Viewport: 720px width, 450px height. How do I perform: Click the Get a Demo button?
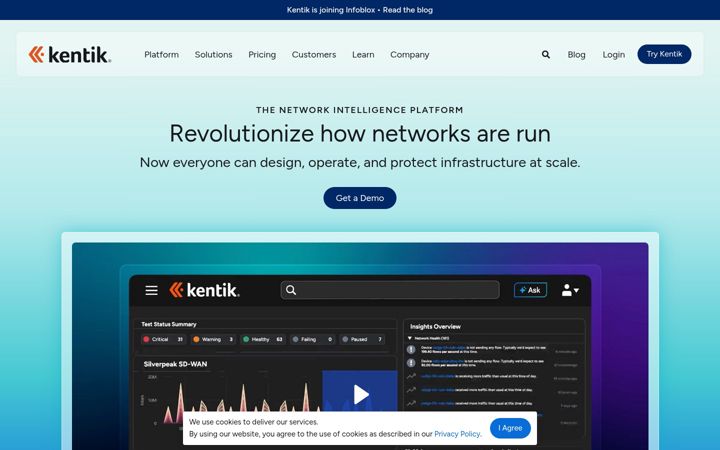pyautogui.click(x=360, y=198)
